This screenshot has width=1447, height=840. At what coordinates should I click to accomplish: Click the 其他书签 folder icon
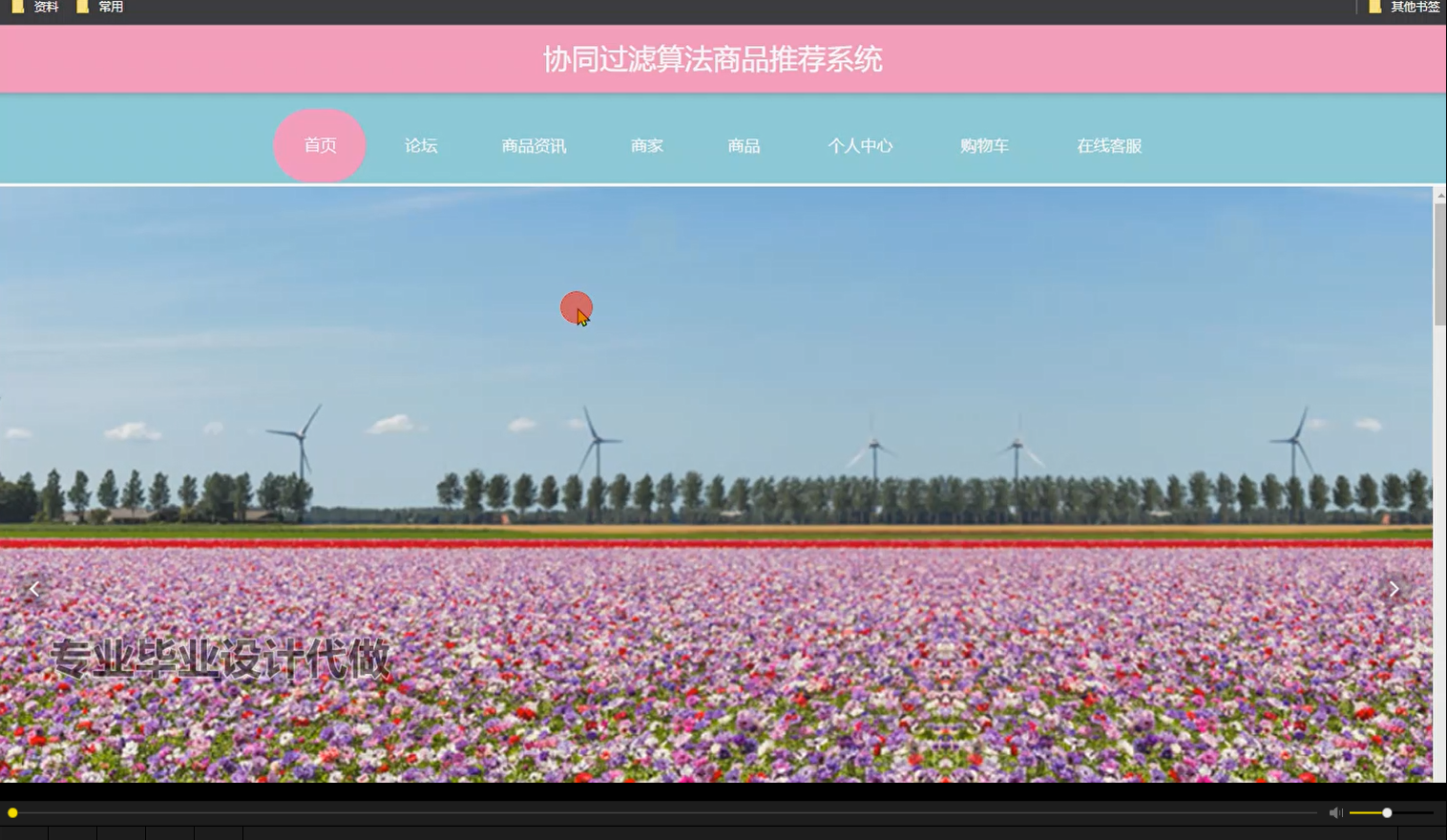click(1374, 7)
